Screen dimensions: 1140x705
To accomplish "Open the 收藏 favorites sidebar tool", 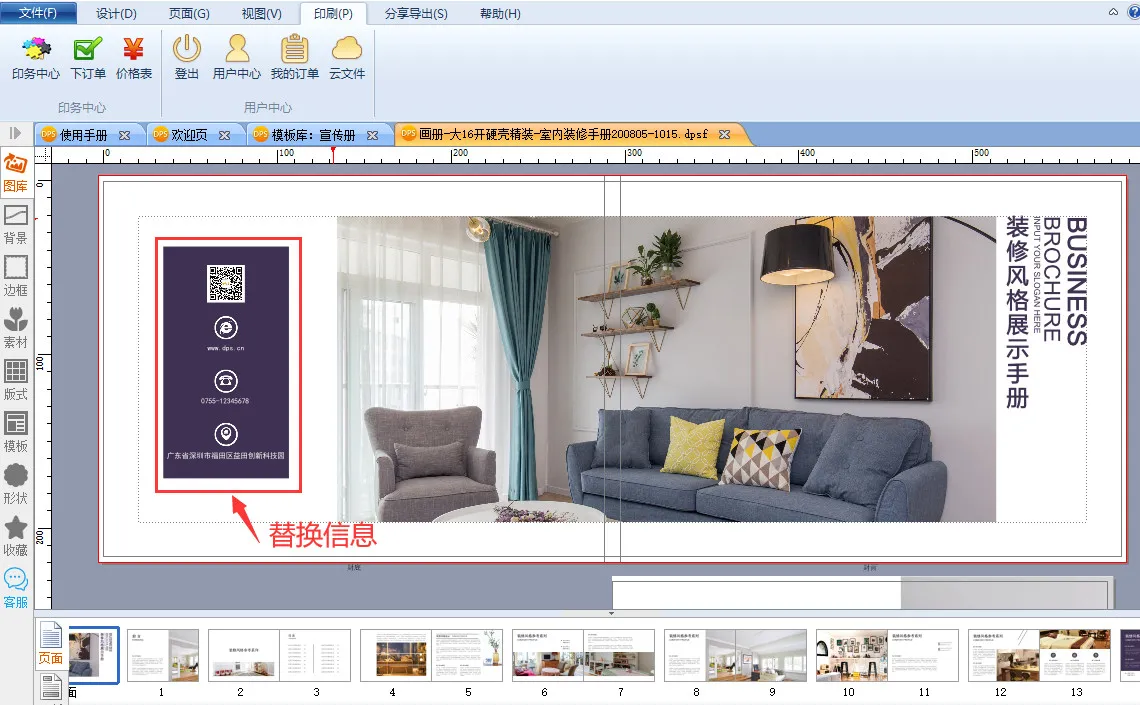I will point(15,537).
